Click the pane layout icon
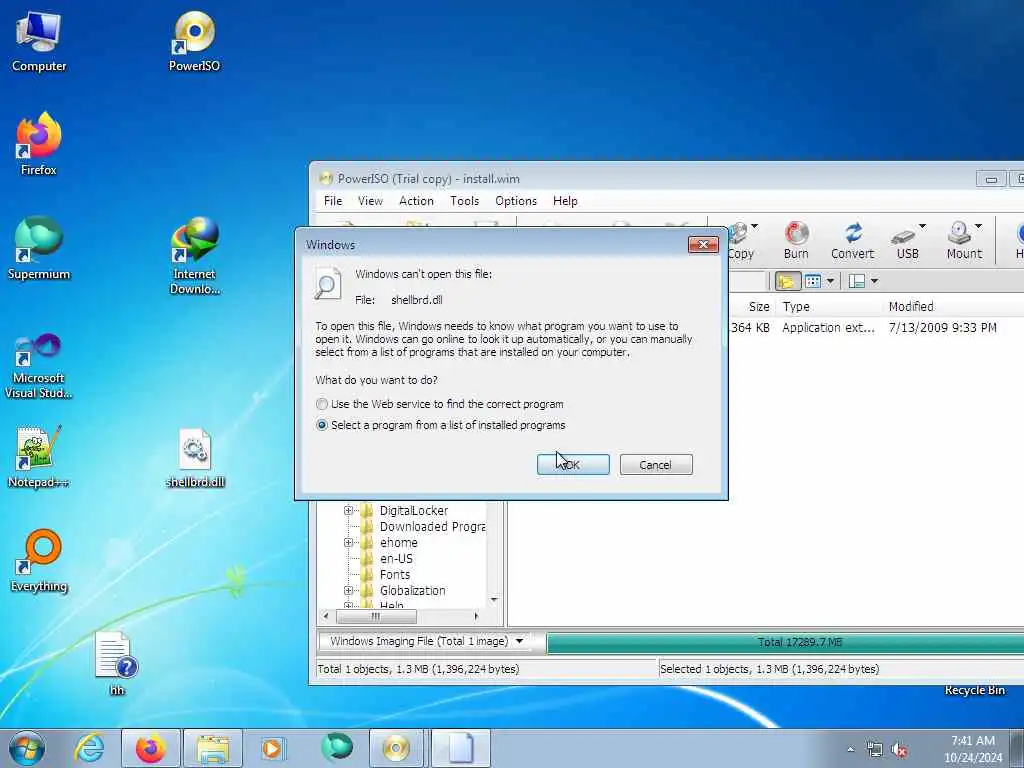The image size is (1024, 768). [x=856, y=281]
